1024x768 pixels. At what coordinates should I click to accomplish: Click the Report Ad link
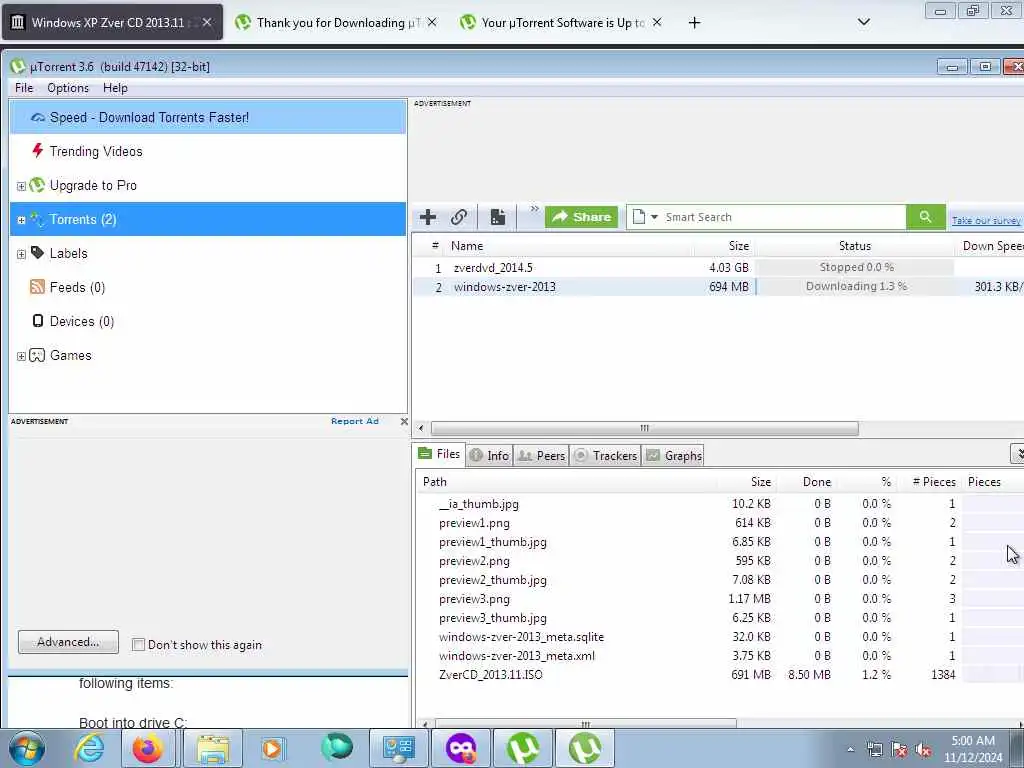pyautogui.click(x=355, y=421)
